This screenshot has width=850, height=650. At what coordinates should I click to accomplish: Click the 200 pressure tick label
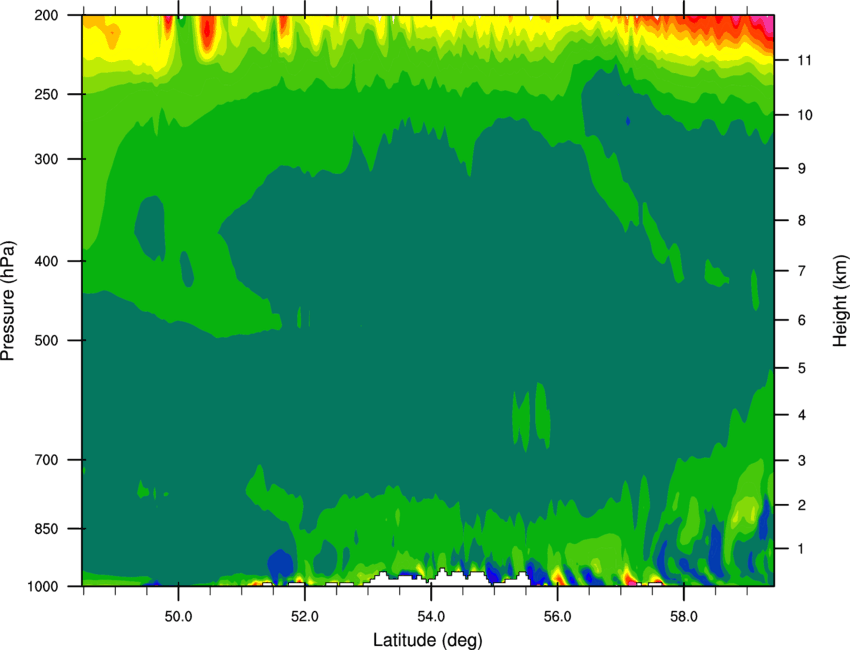point(46,16)
